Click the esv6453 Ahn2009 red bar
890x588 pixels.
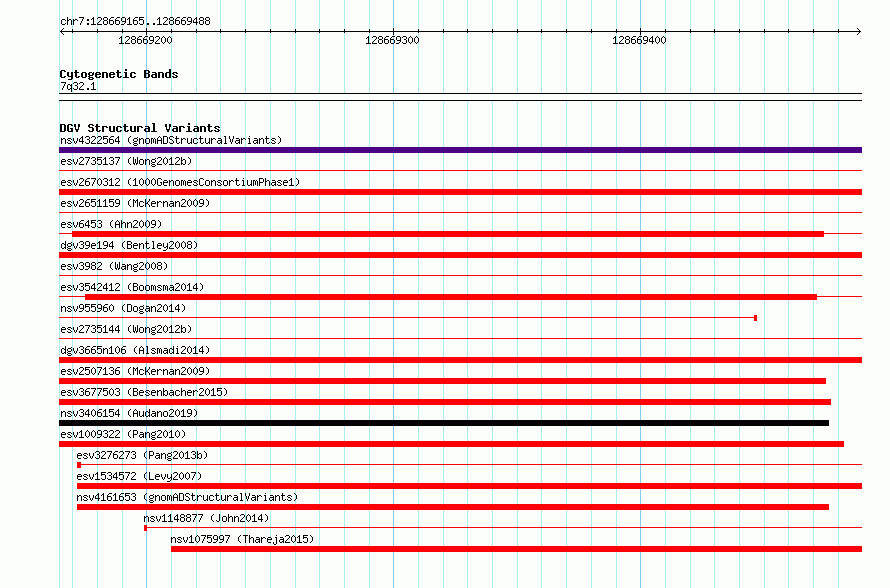pos(448,234)
